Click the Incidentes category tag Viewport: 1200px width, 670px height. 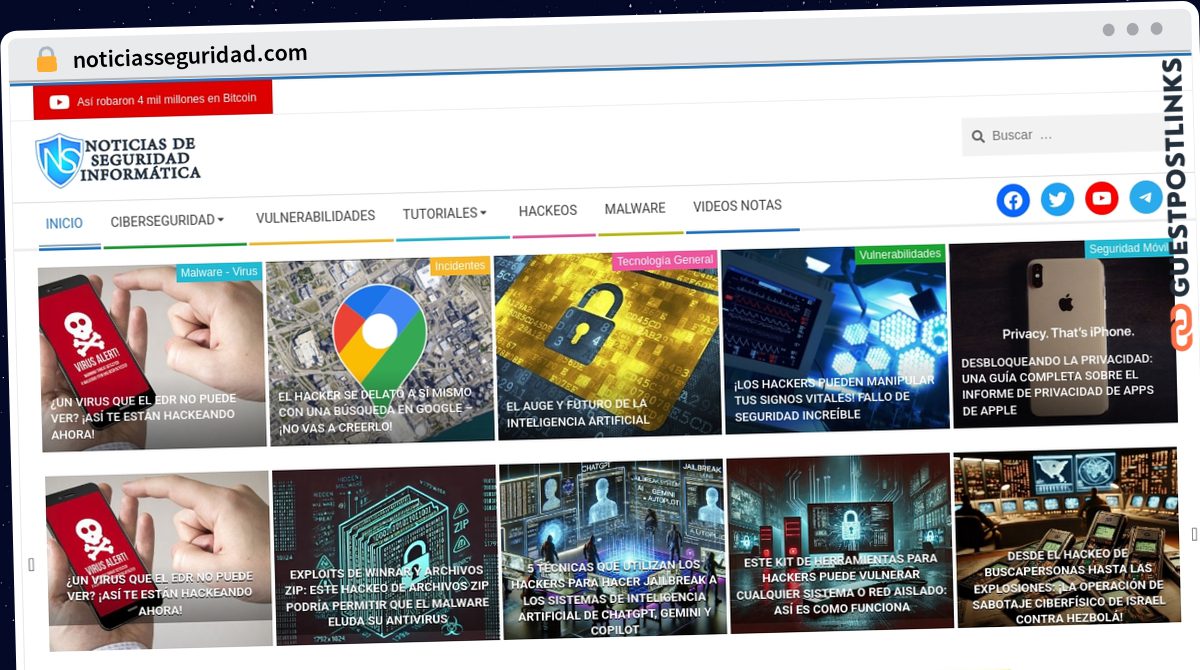coord(460,266)
